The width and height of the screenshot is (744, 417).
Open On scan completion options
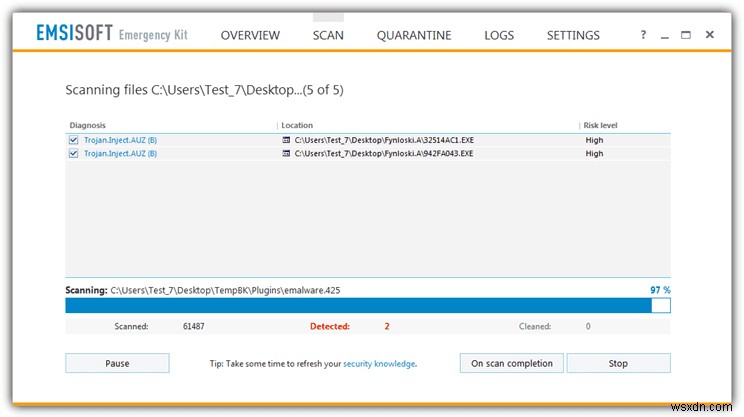[512, 363]
